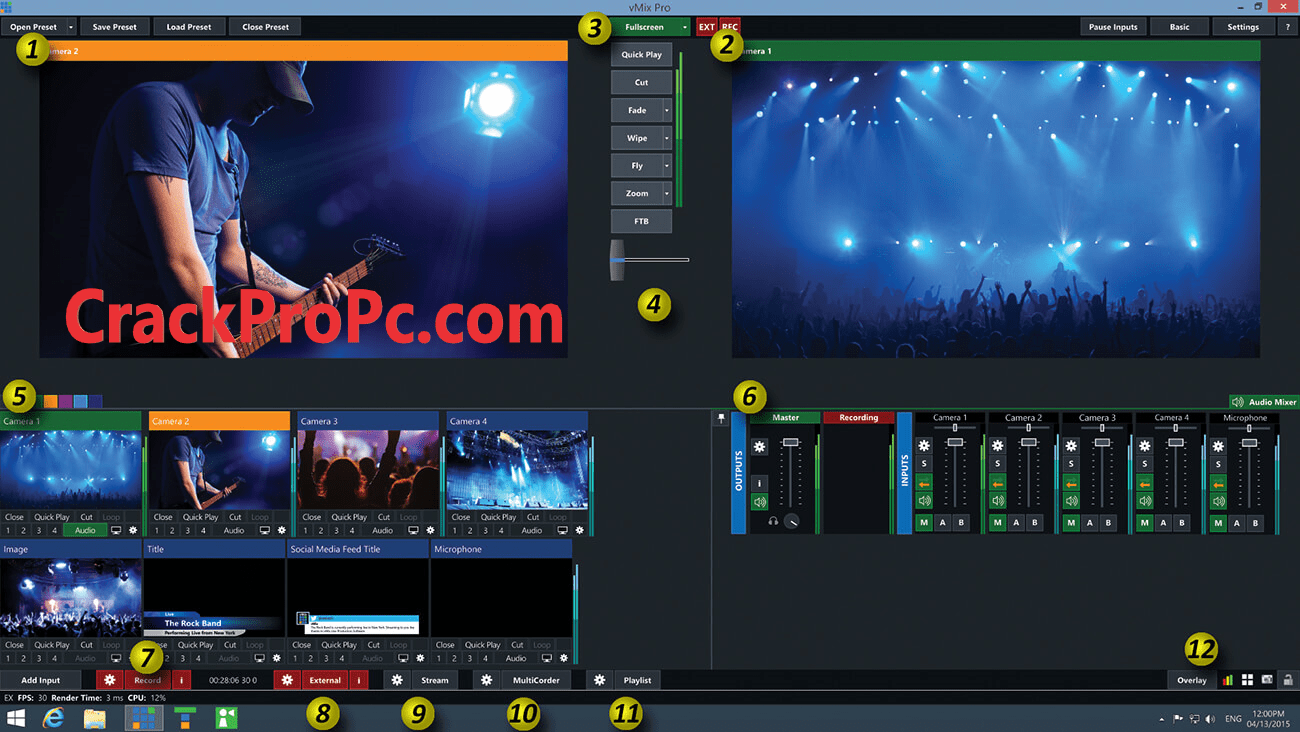Viewport: 1300px width, 732px height.
Task: Open Record settings via its gear icon
Action: [x=110, y=679]
